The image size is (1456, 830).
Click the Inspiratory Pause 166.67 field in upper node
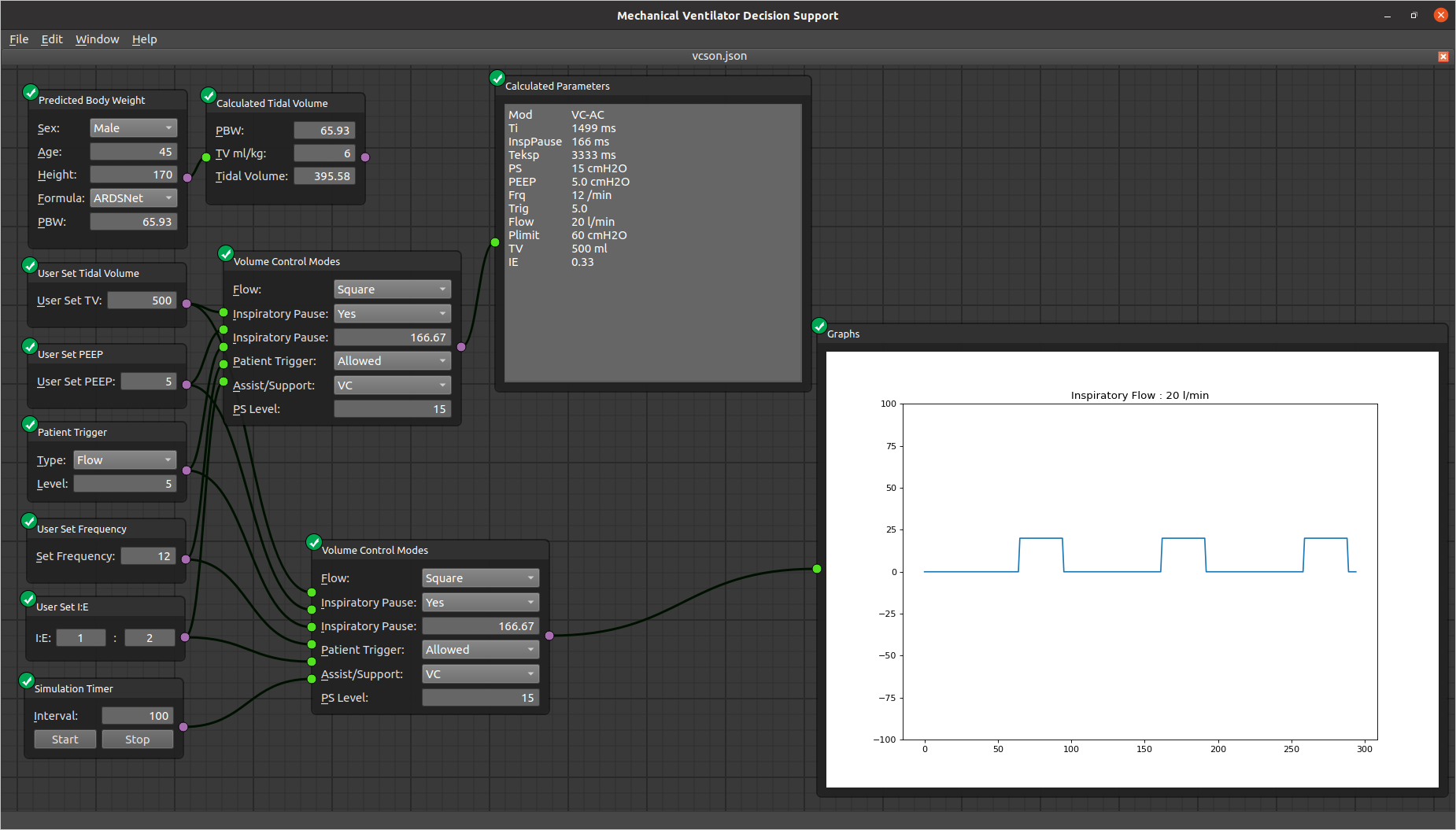392,338
